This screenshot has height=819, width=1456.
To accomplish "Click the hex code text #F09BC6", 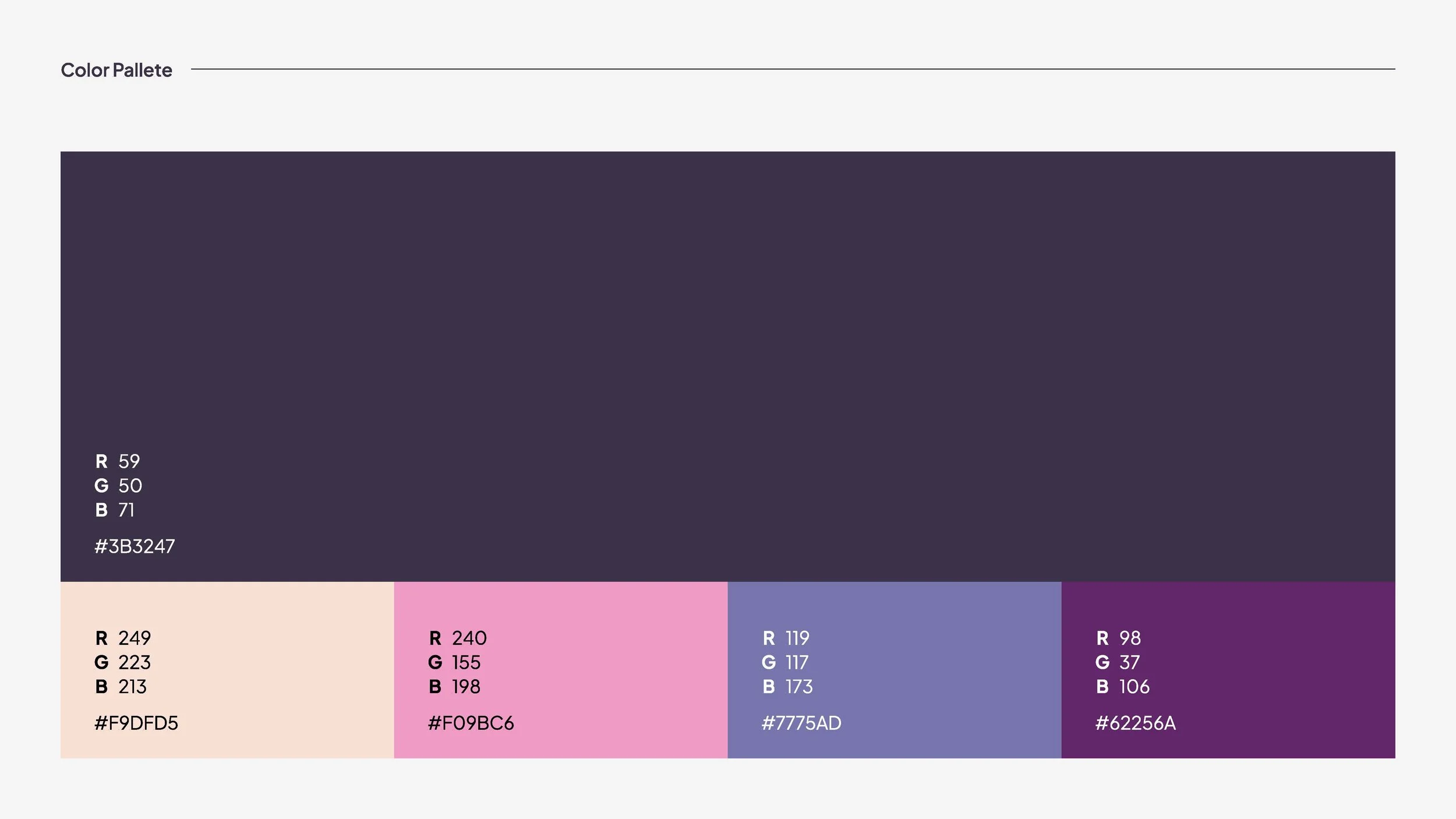I will click(x=471, y=723).
